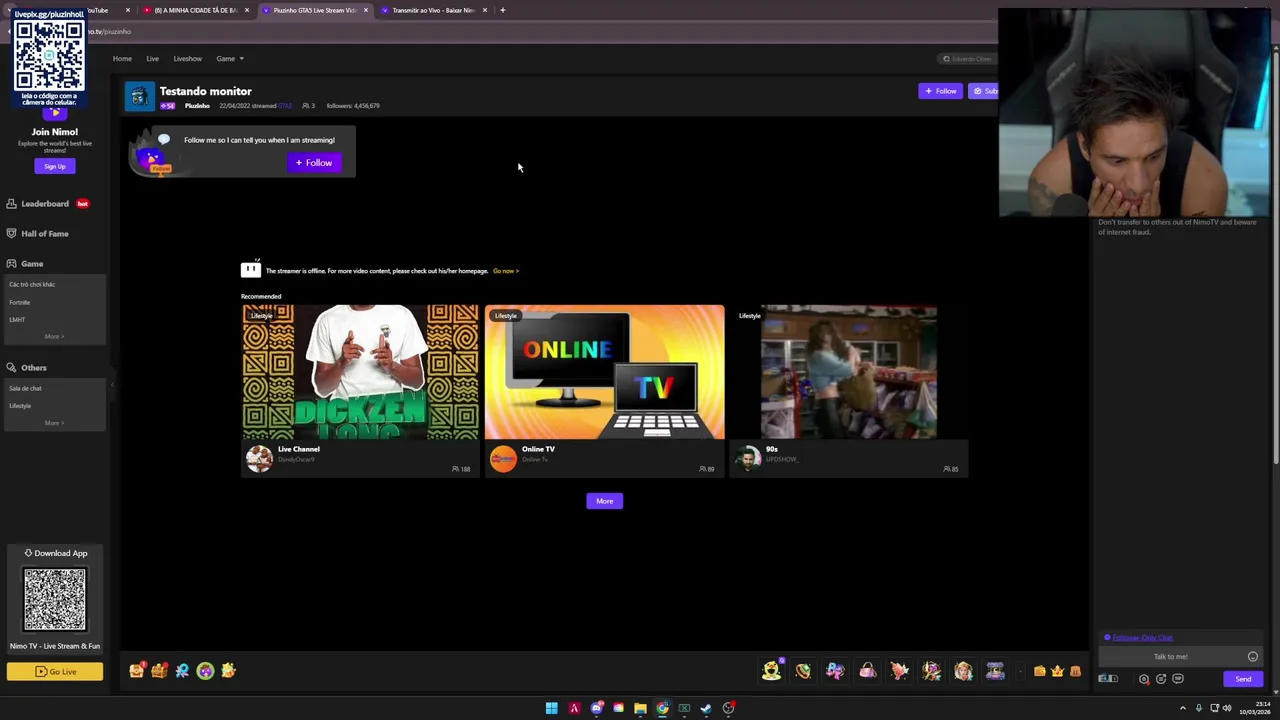Image resolution: width=1280 pixels, height=720 pixels.
Task: Click Online TV streamer avatar
Action: pyautogui.click(x=503, y=459)
